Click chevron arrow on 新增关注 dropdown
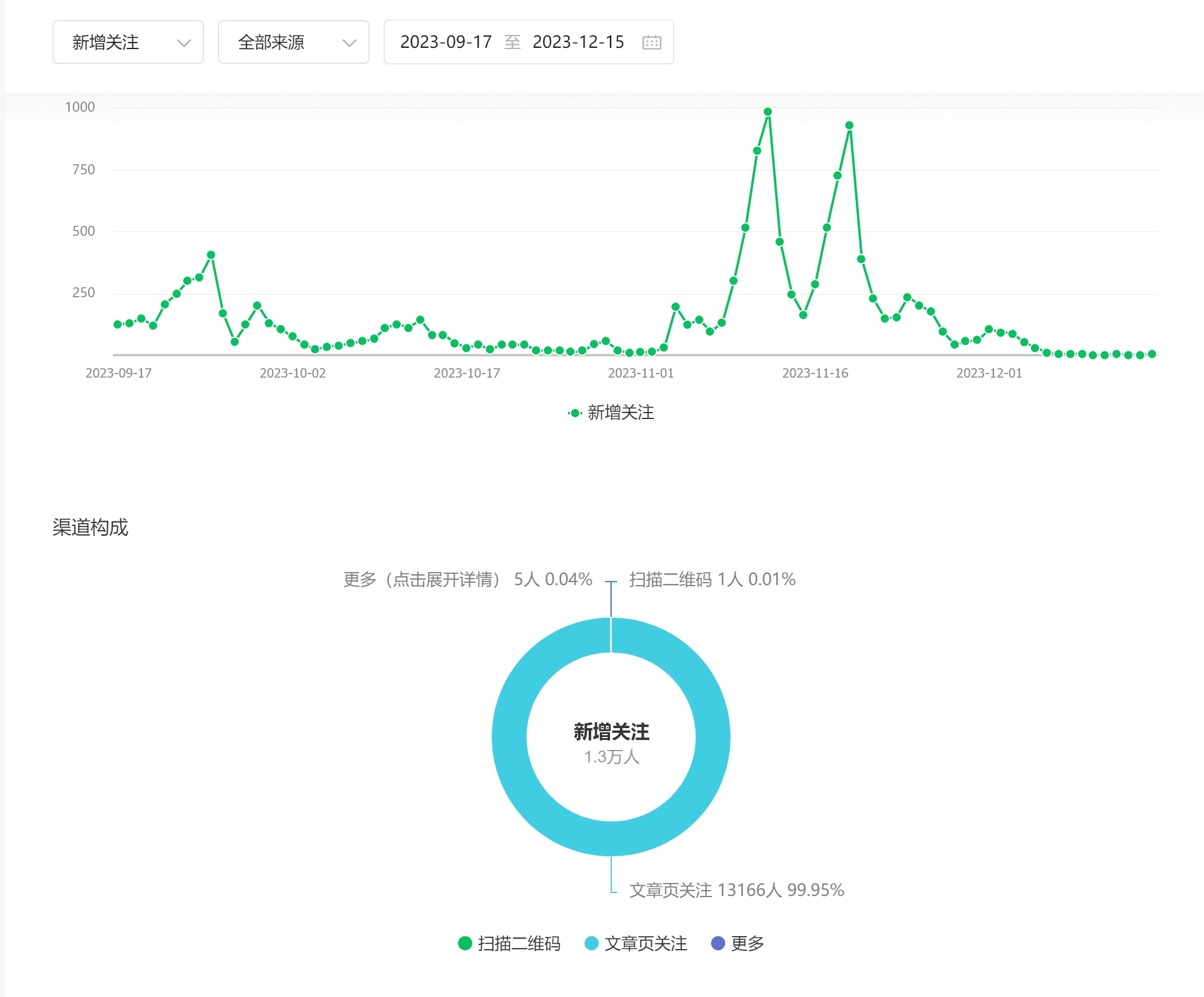Viewport: 1204px width, 997px height. tap(184, 43)
